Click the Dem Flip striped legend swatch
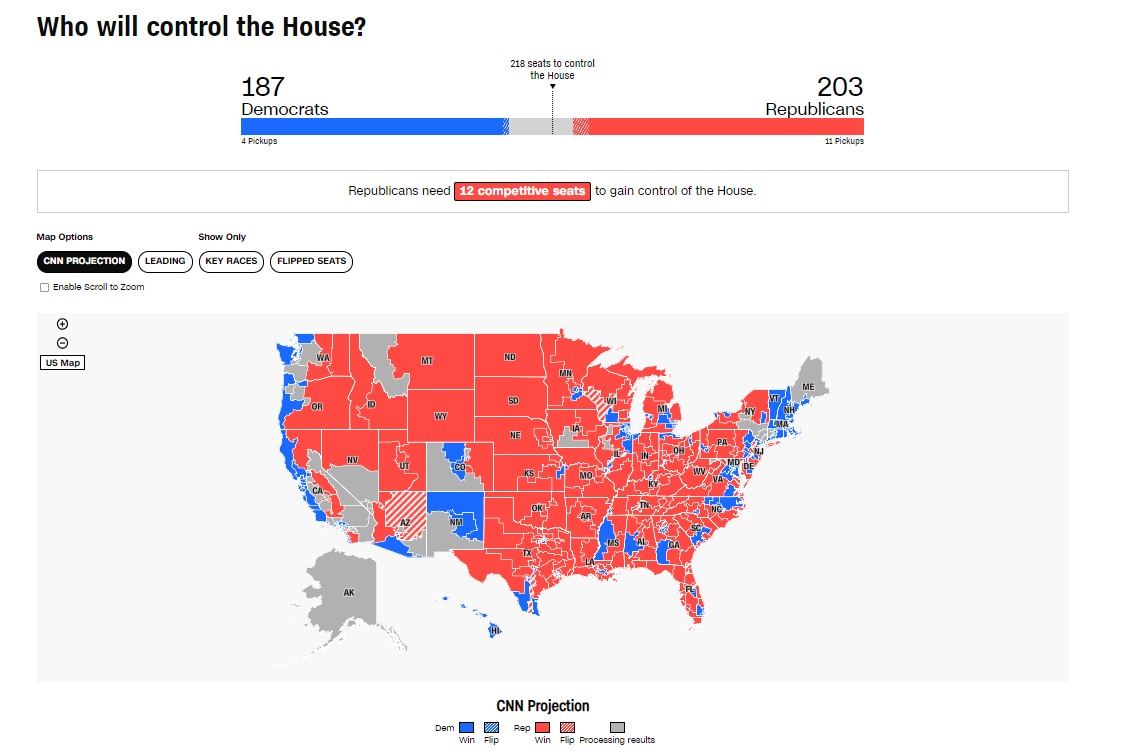The height and width of the screenshot is (756, 1123). [x=491, y=728]
